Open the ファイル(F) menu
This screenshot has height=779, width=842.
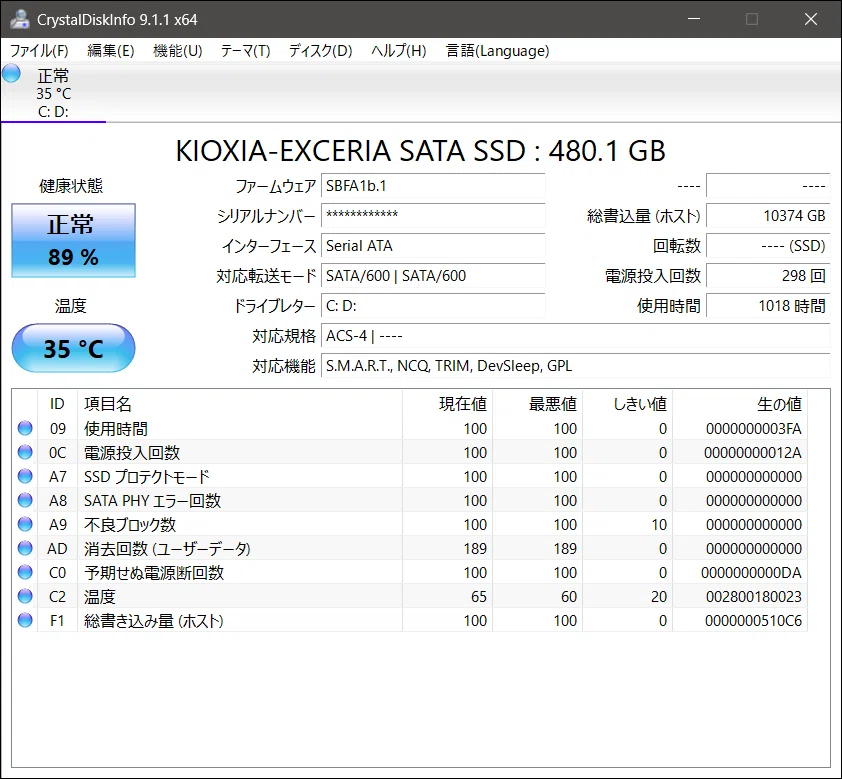[x=39, y=50]
